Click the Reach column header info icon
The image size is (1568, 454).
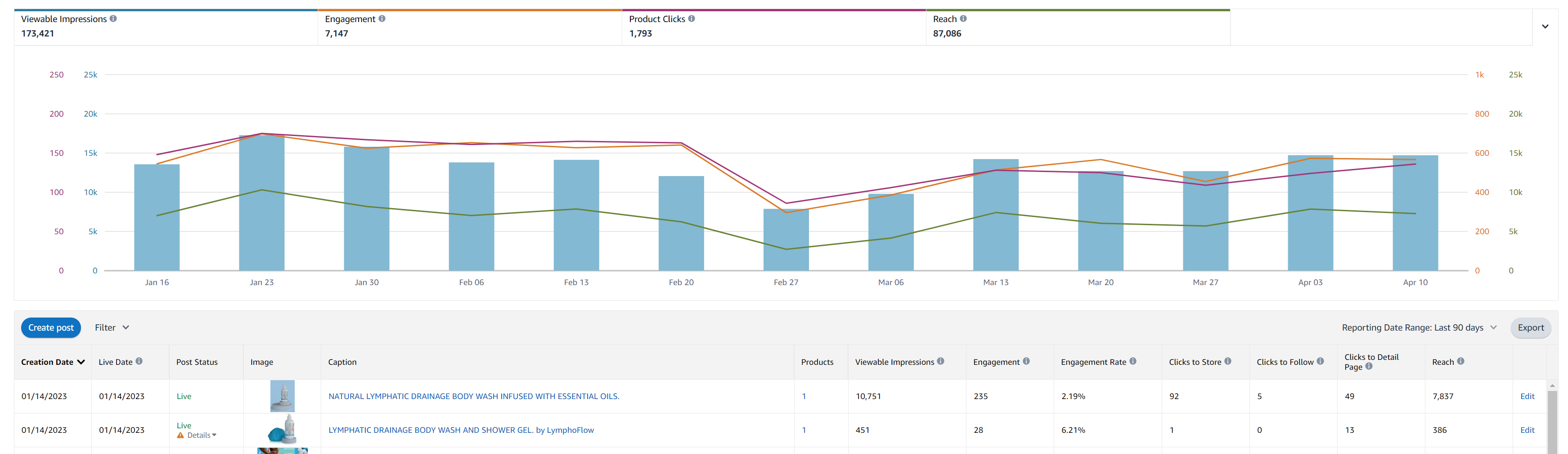pos(1461,361)
